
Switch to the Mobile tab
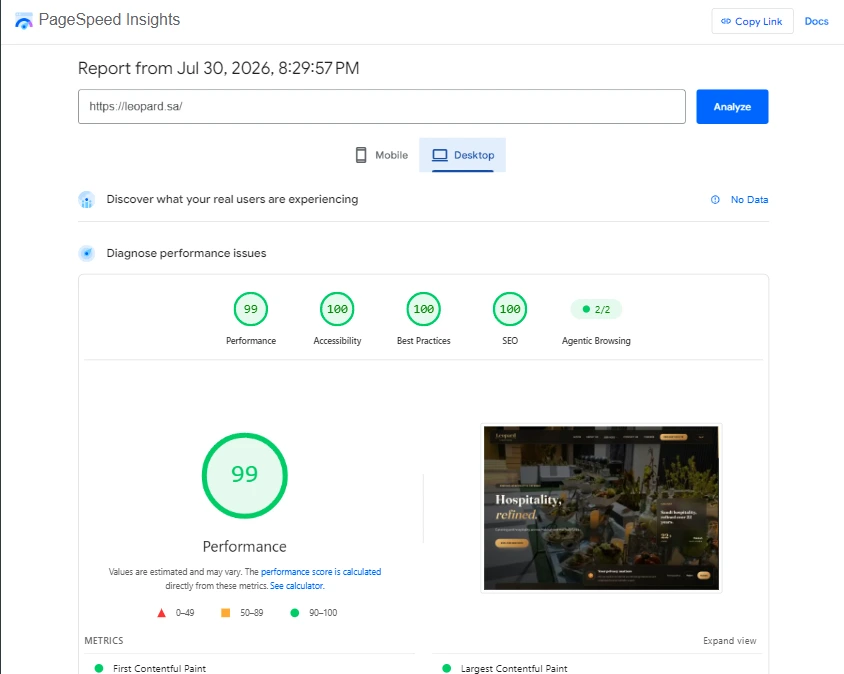[x=382, y=155]
